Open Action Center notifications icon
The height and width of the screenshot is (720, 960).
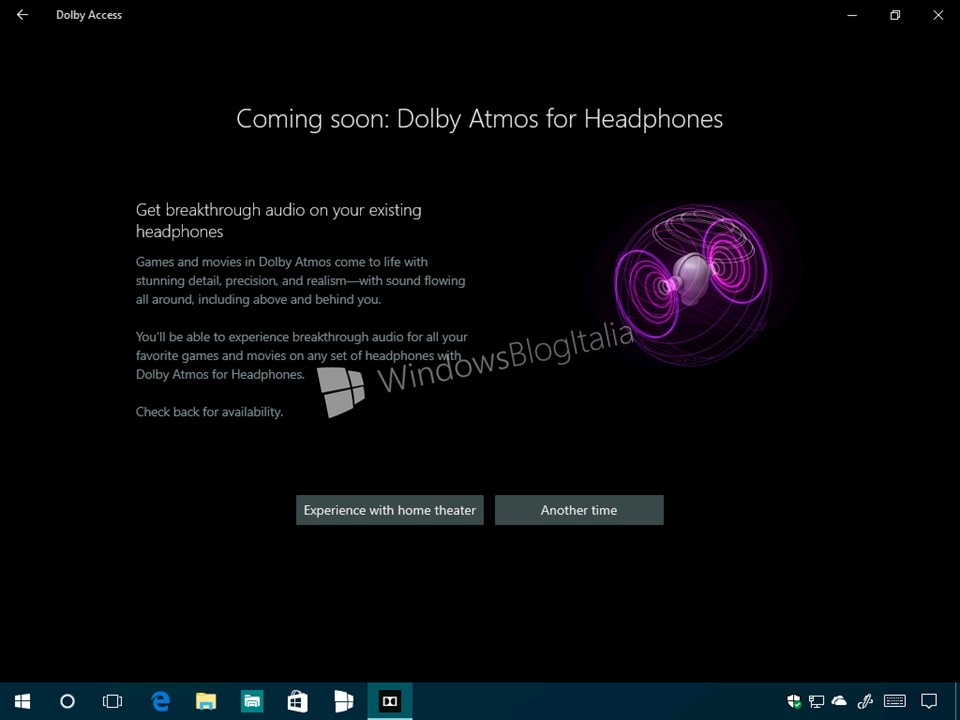click(929, 701)
